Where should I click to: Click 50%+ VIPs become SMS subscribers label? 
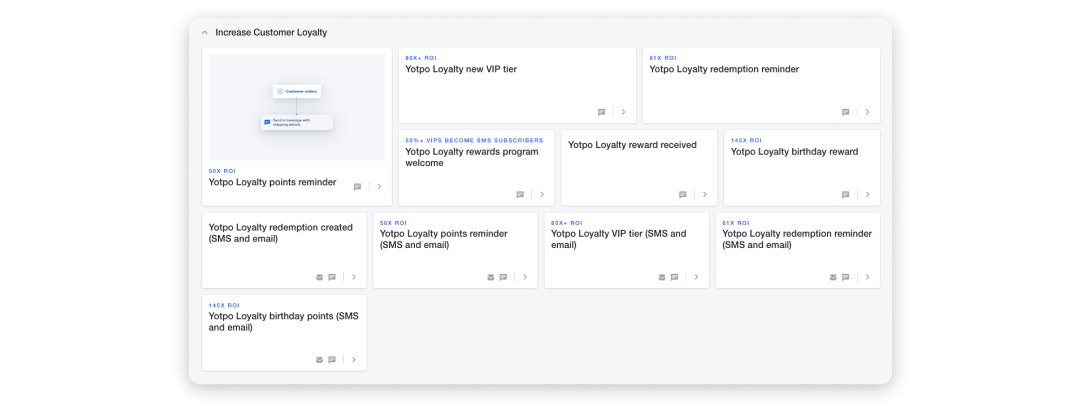pos(474,141)
